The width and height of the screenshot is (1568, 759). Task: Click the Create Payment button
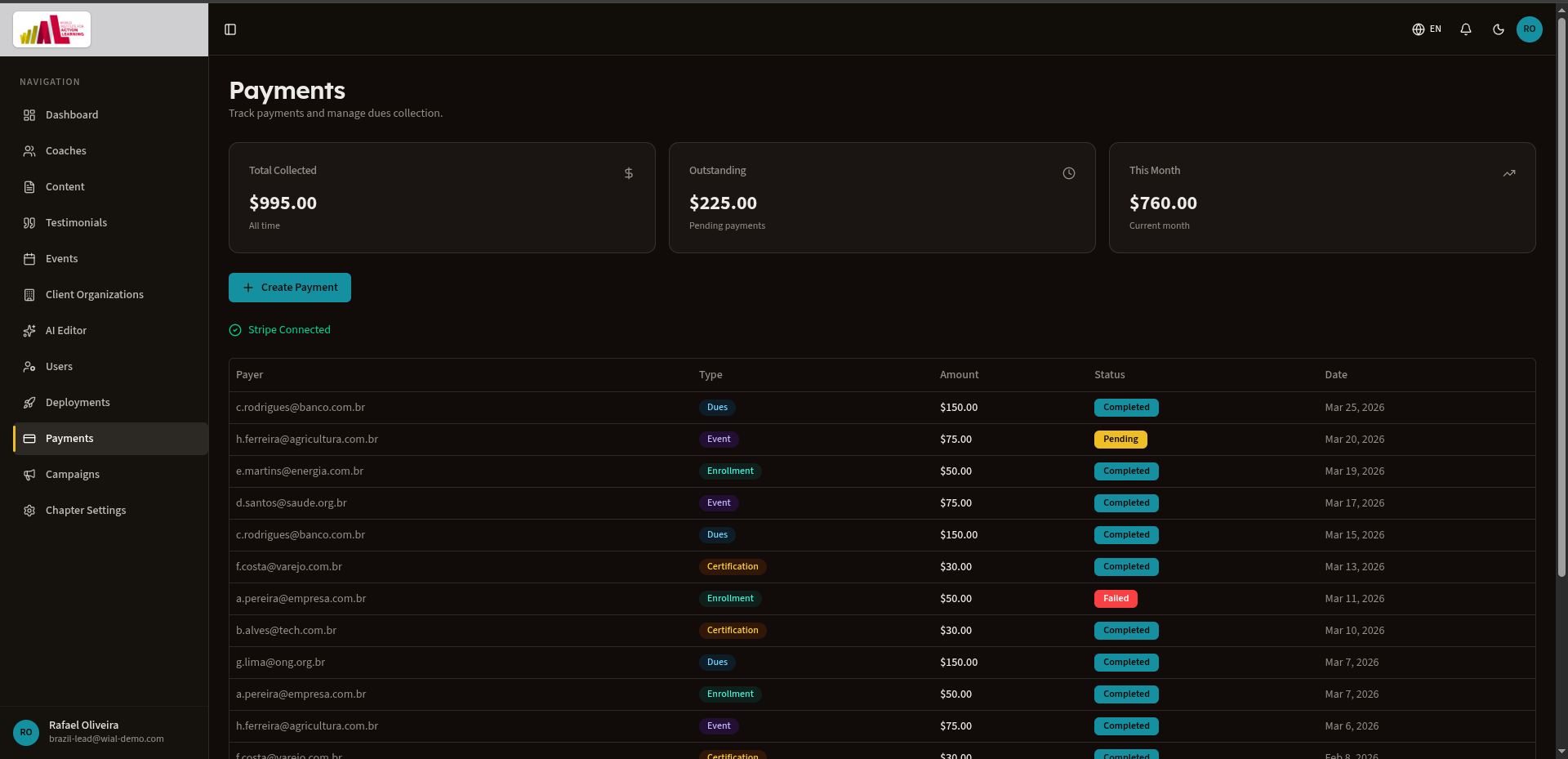point(290,288)
